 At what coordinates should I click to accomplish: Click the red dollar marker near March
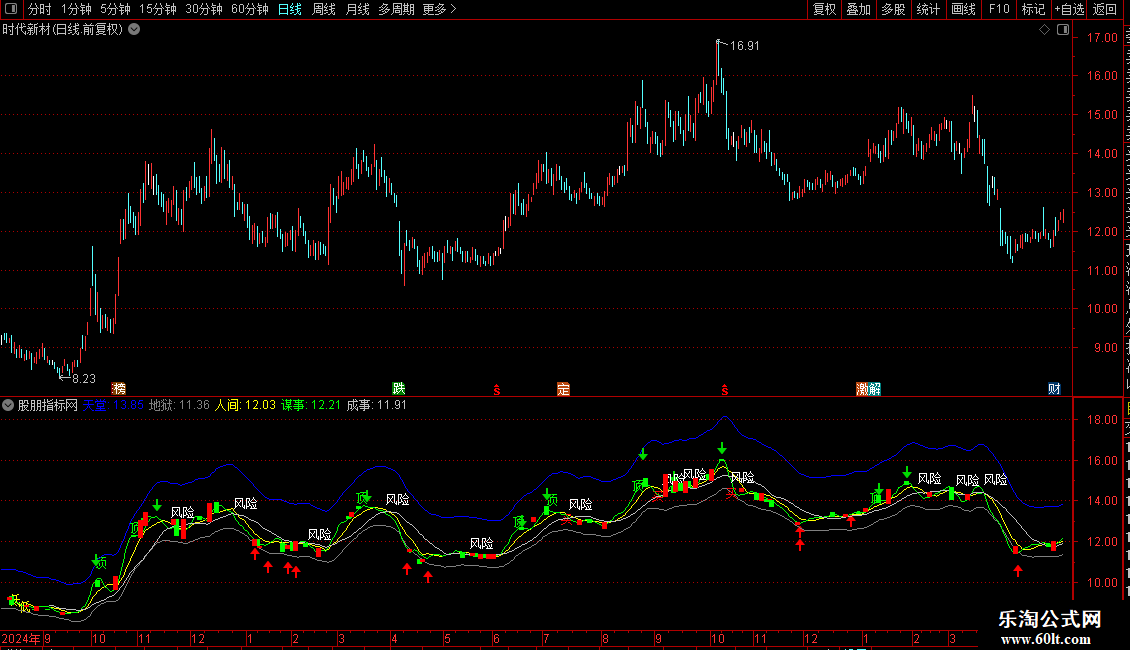[x=497, y=390]
